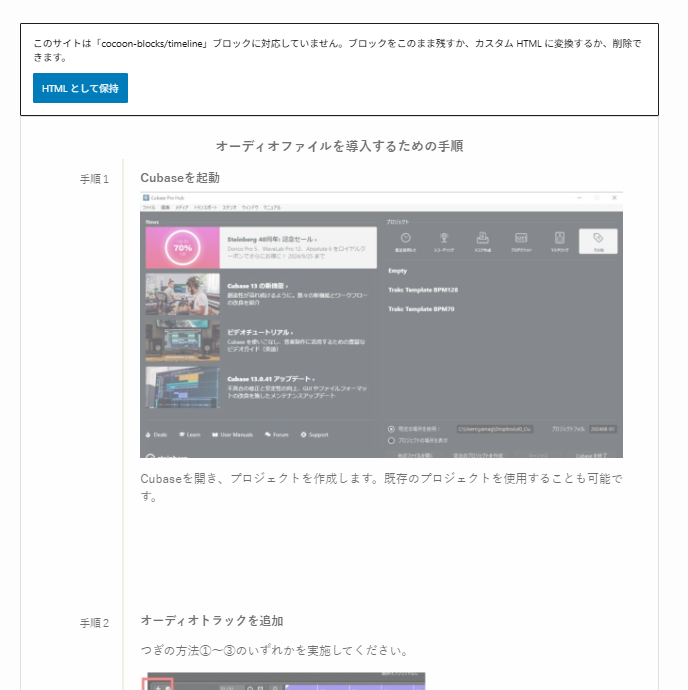Click the heading "オーディオトラックを追加"
This screenshot has height=690, width=688.
coord(212,620)
